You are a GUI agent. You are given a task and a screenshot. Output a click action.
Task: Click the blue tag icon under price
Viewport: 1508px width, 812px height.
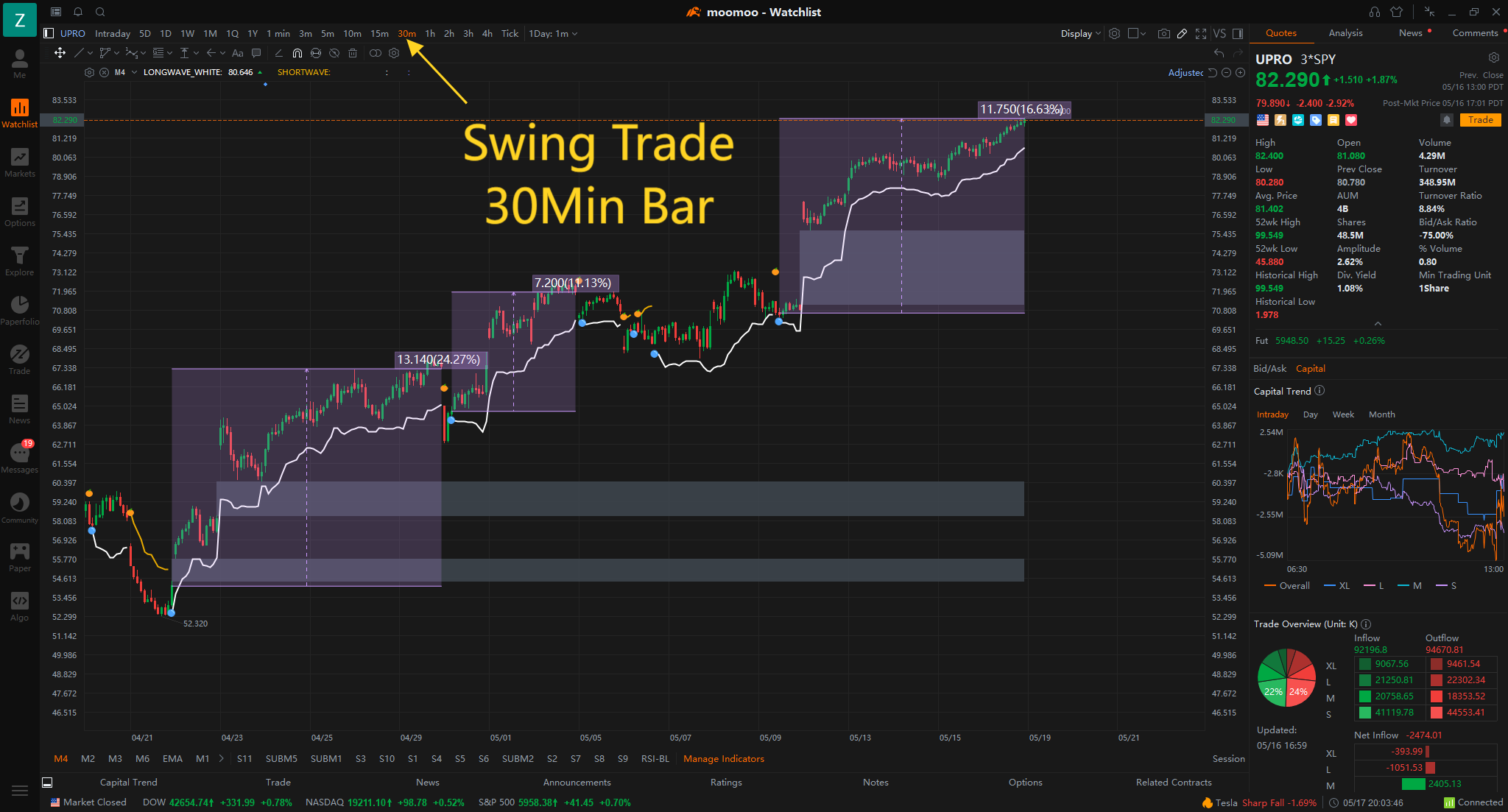point(1316,120)
